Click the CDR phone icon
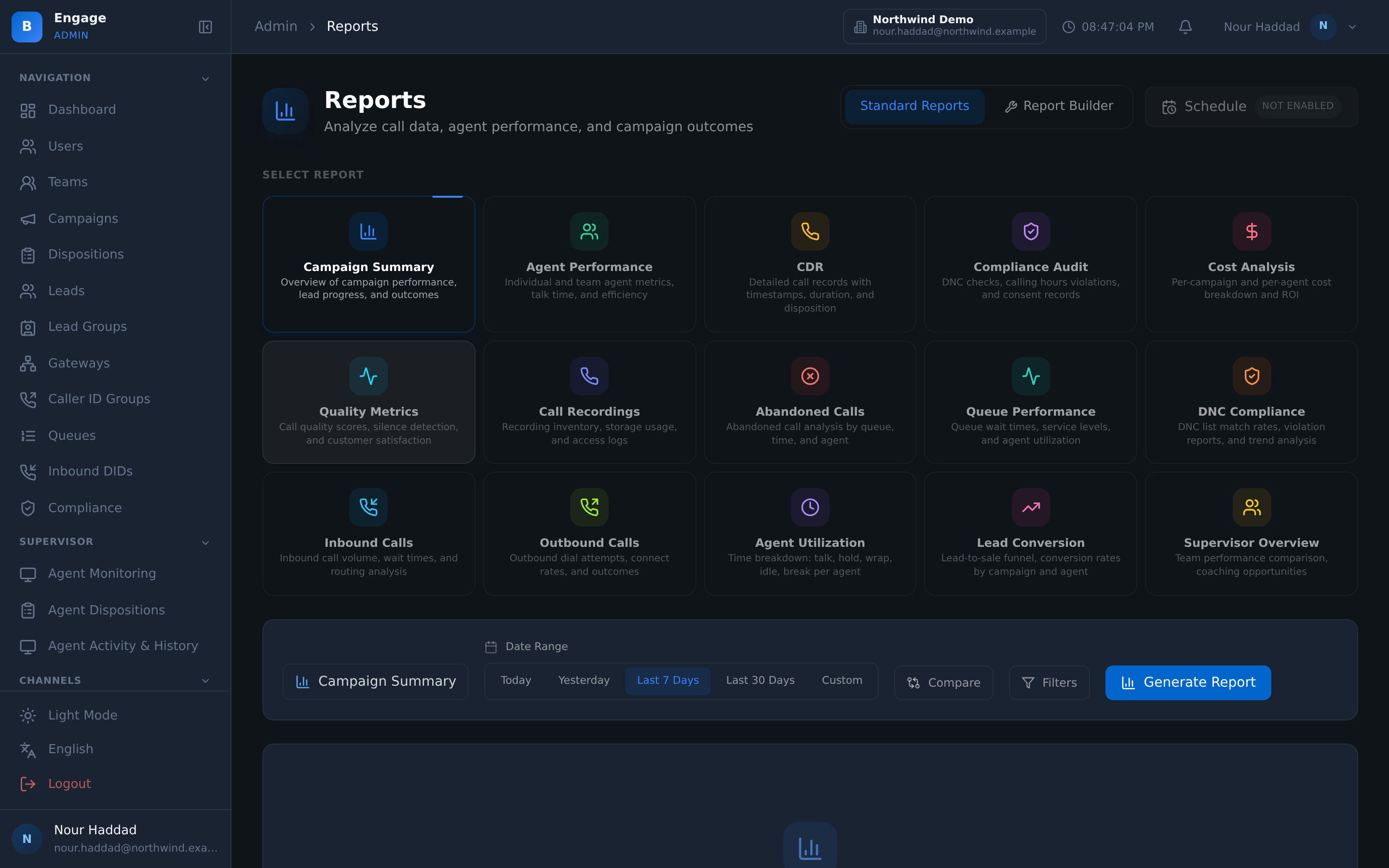This screenshot has width=1389, height=868. pyautogui.click(x=810, y=231)
